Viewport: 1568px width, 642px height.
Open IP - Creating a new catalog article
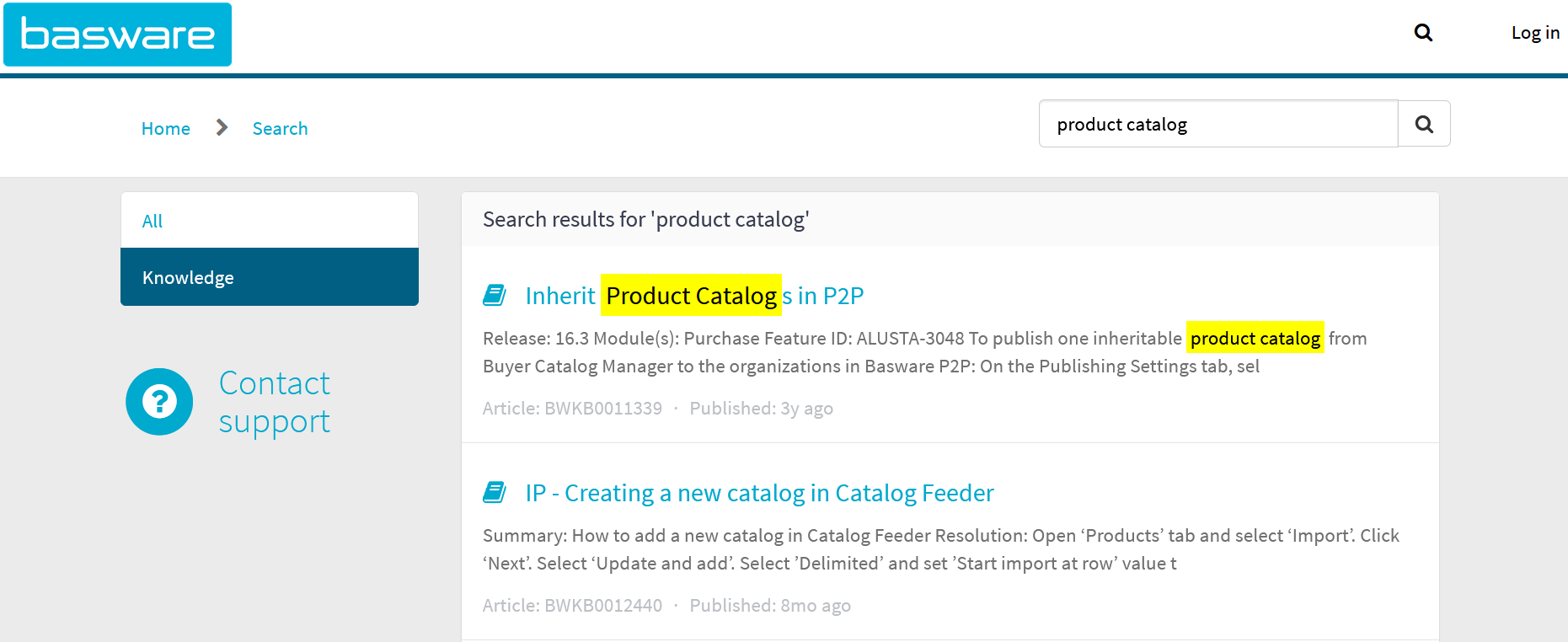760,493
